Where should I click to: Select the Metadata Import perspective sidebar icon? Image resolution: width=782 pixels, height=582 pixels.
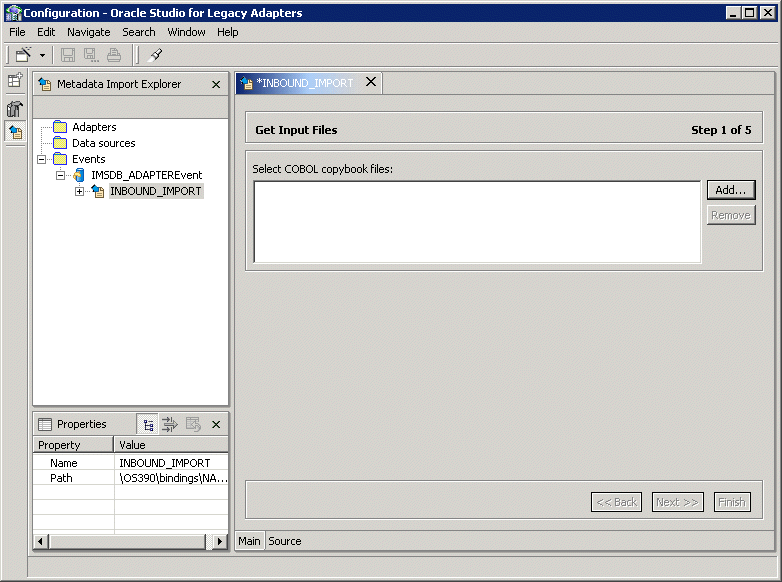click(15, 132)
